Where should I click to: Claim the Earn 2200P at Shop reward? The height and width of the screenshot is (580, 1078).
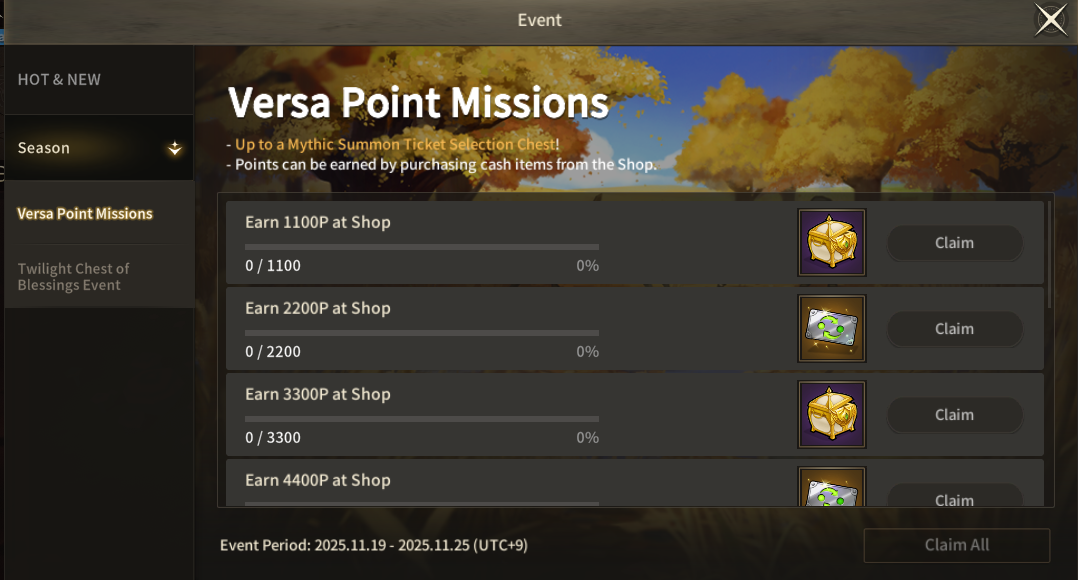[954, 329]
